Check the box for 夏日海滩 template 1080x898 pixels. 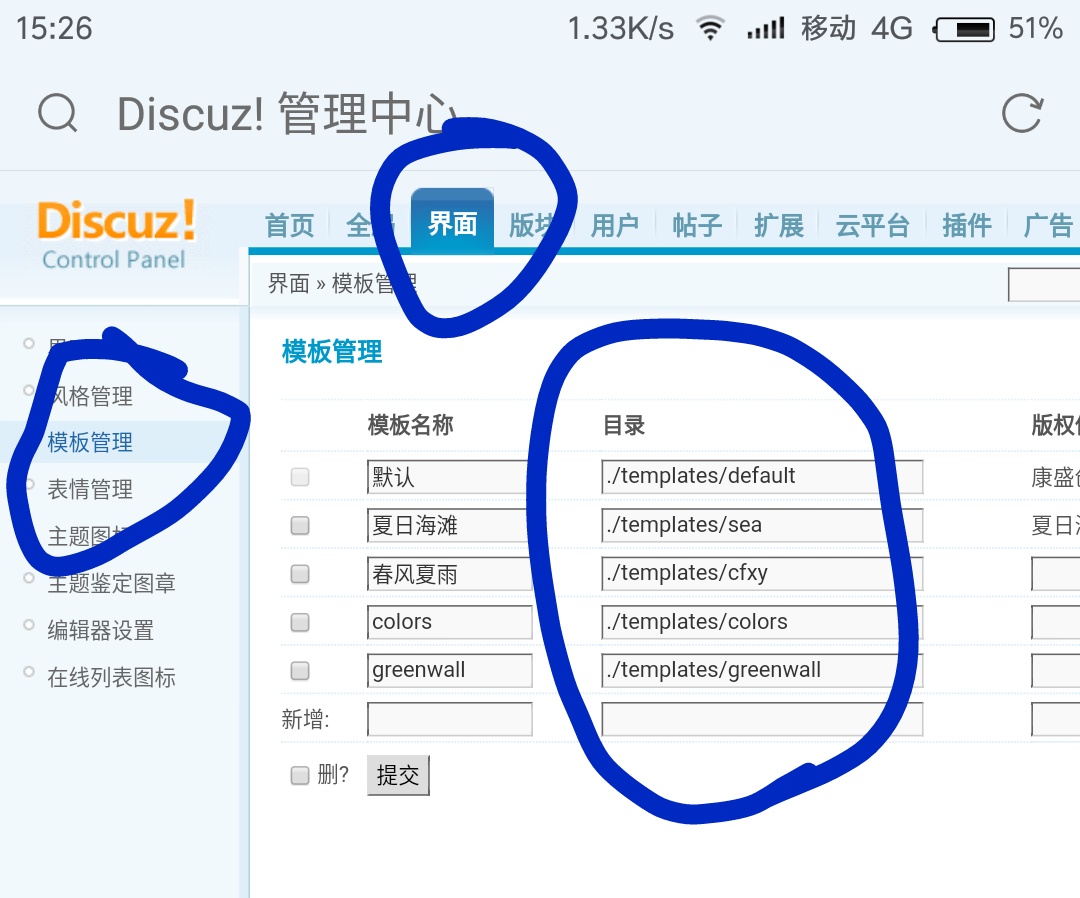(300, 526)
